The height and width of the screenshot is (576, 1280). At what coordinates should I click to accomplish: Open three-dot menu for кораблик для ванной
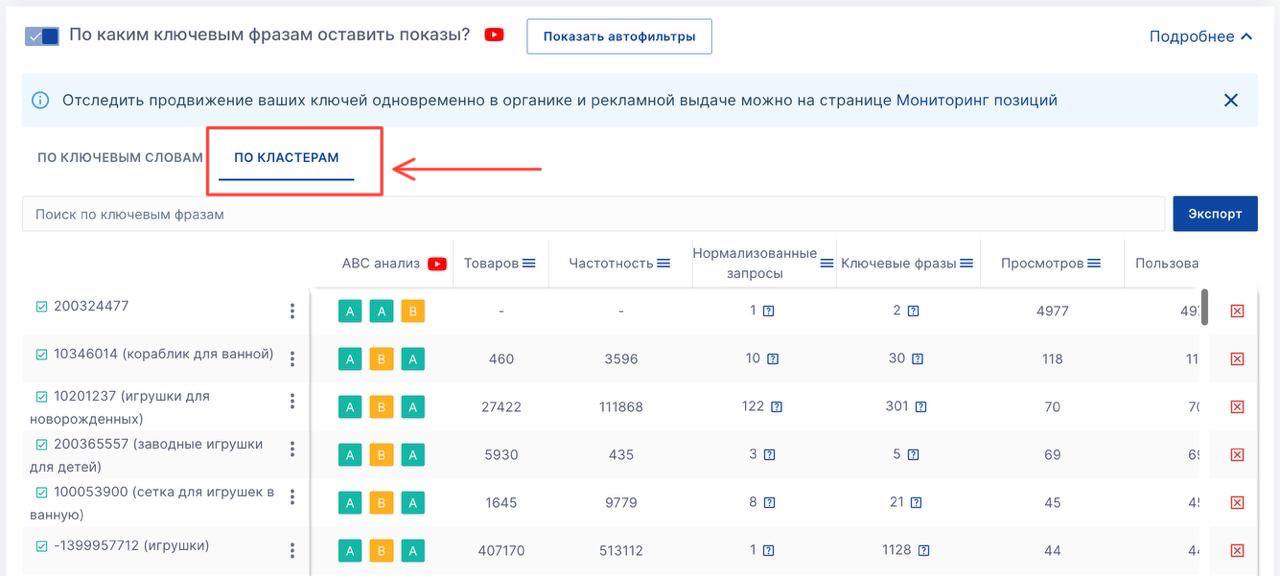coord(292,359)
